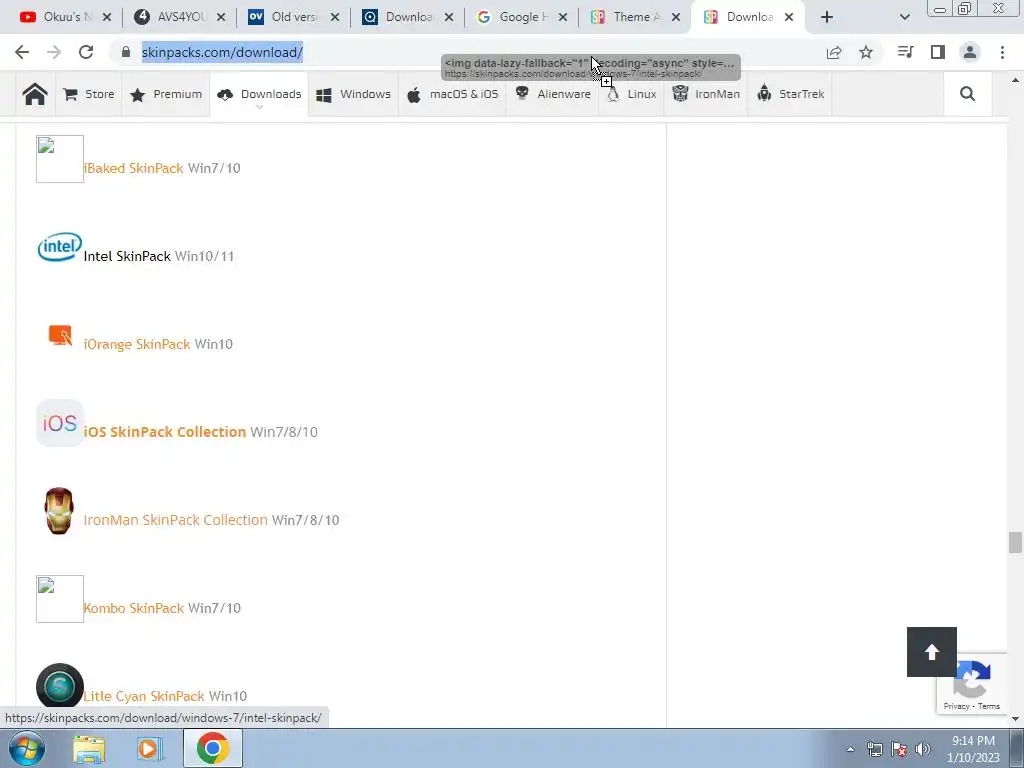This screenshot has width=1024, height=768.
Task: Click the site lock icon
Action: [x=126, y=52]
